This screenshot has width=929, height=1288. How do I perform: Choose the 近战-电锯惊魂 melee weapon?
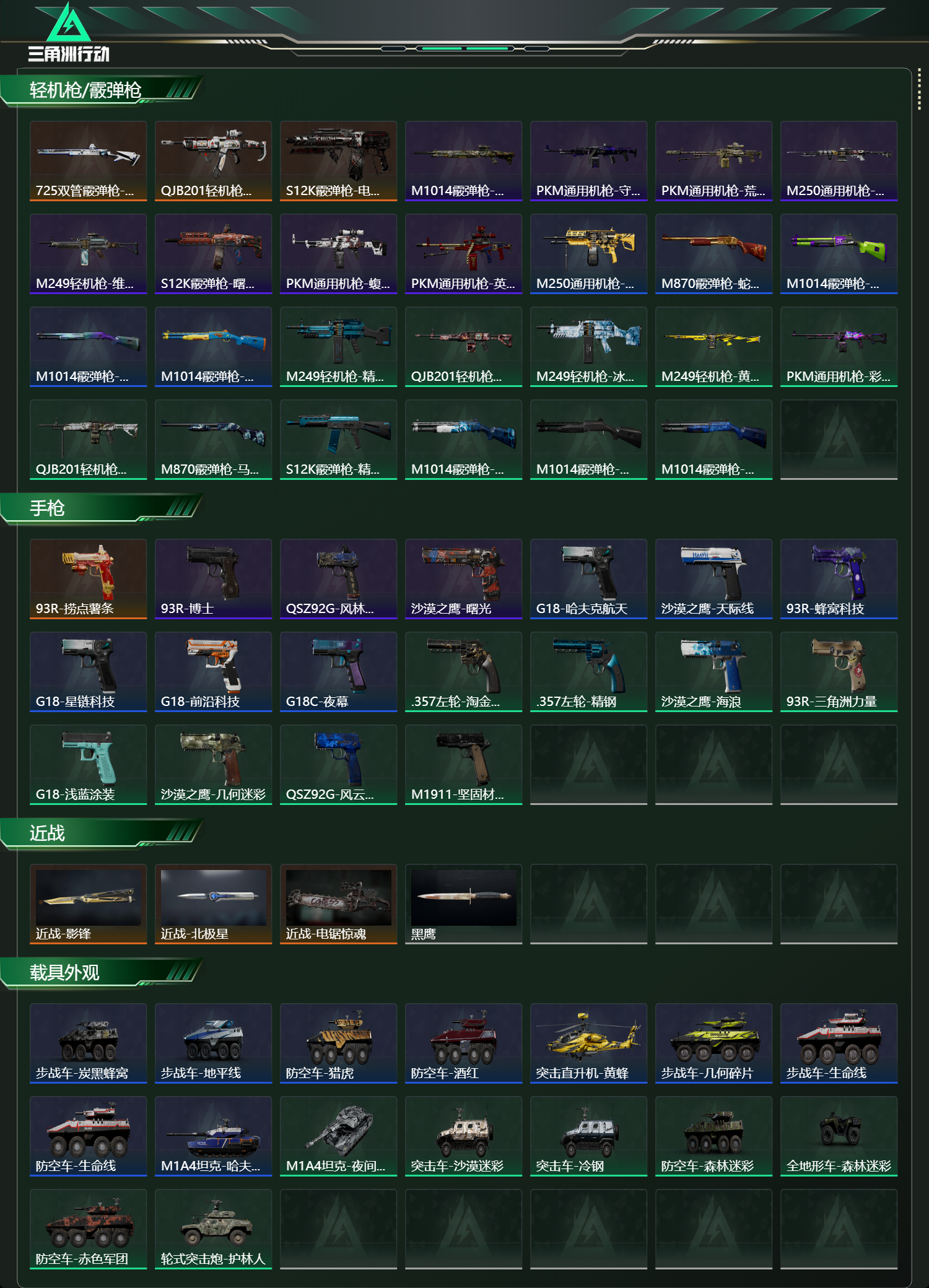(339, 904)
